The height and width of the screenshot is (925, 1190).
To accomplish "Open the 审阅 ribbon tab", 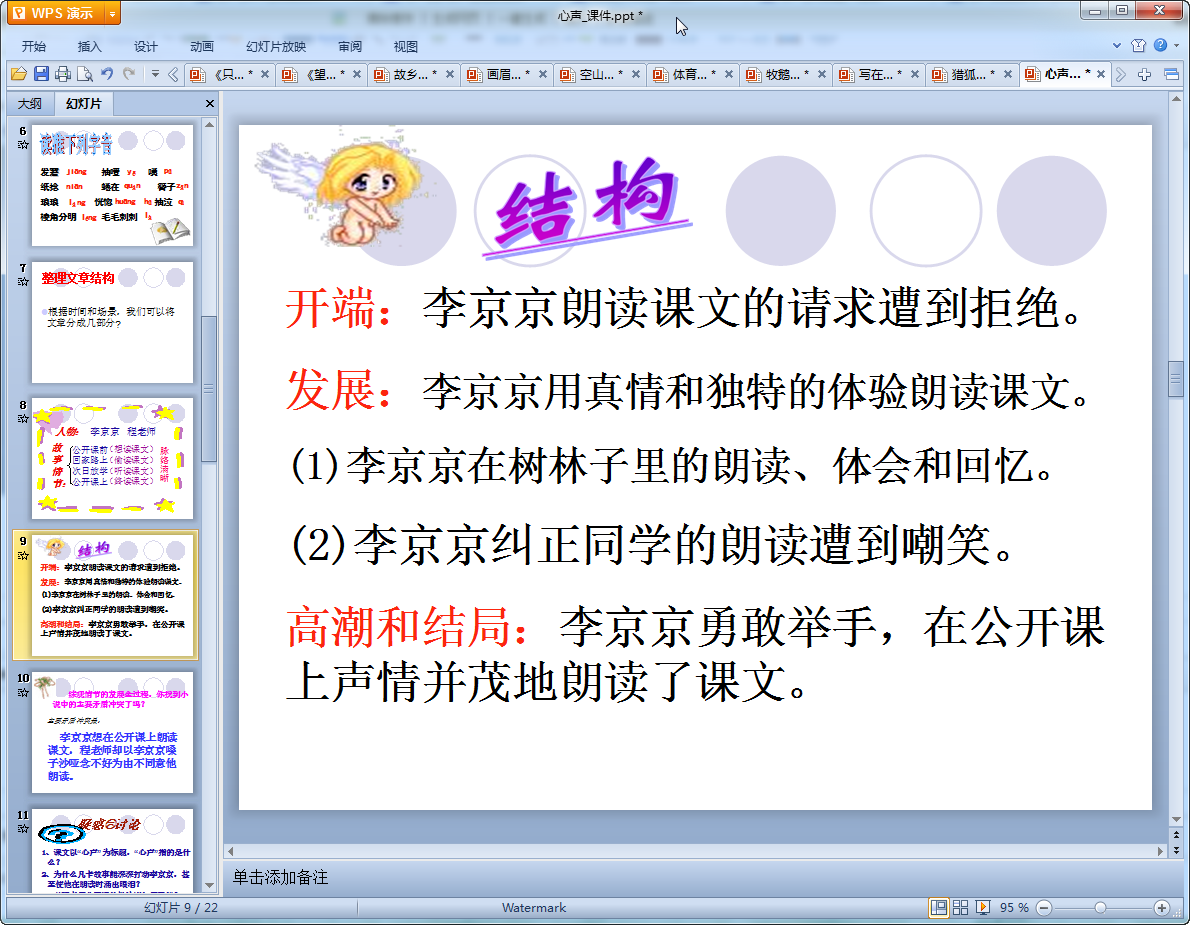I will point(350,46).
